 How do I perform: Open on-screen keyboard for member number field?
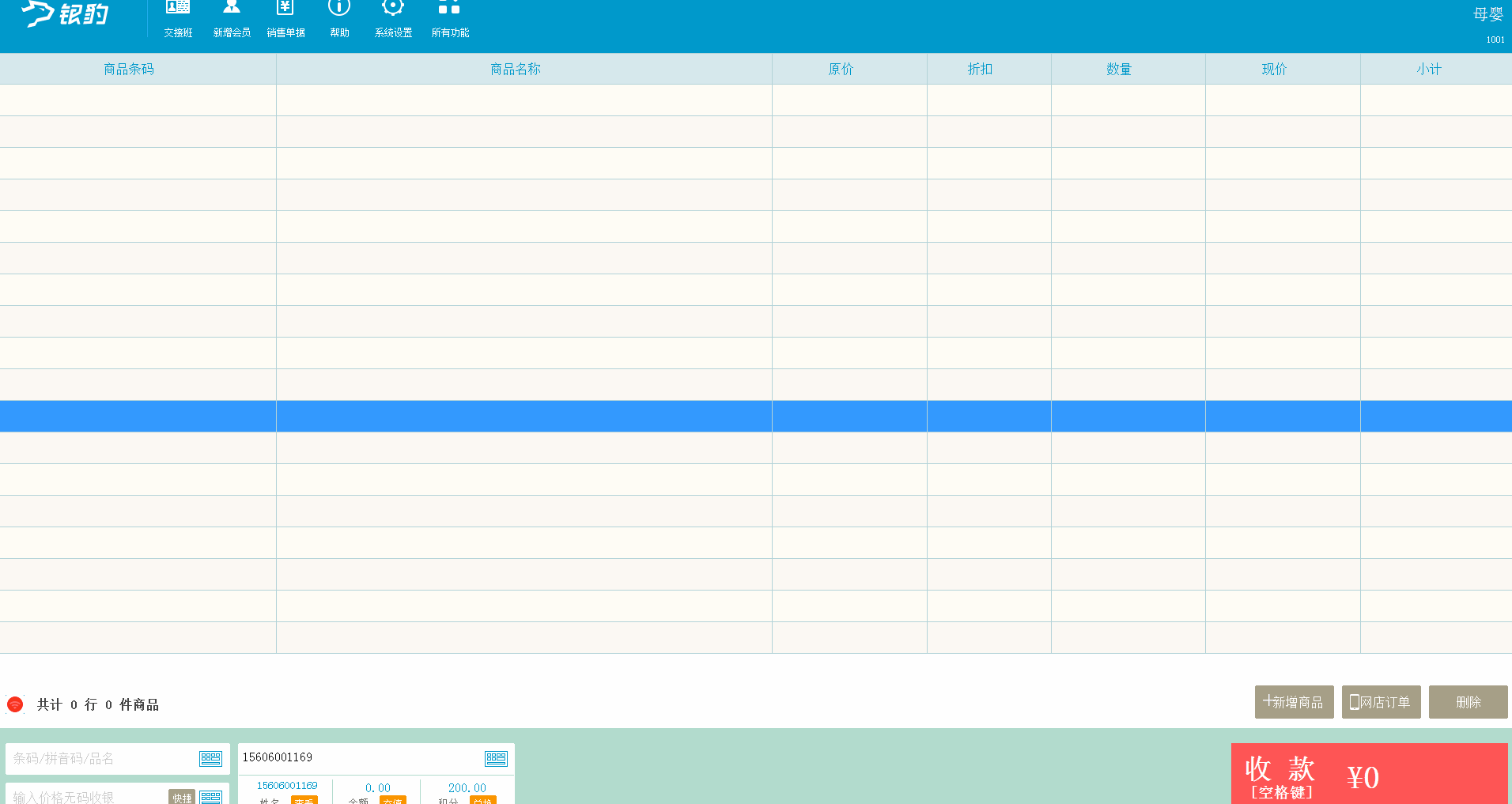(x=496, y=759)
